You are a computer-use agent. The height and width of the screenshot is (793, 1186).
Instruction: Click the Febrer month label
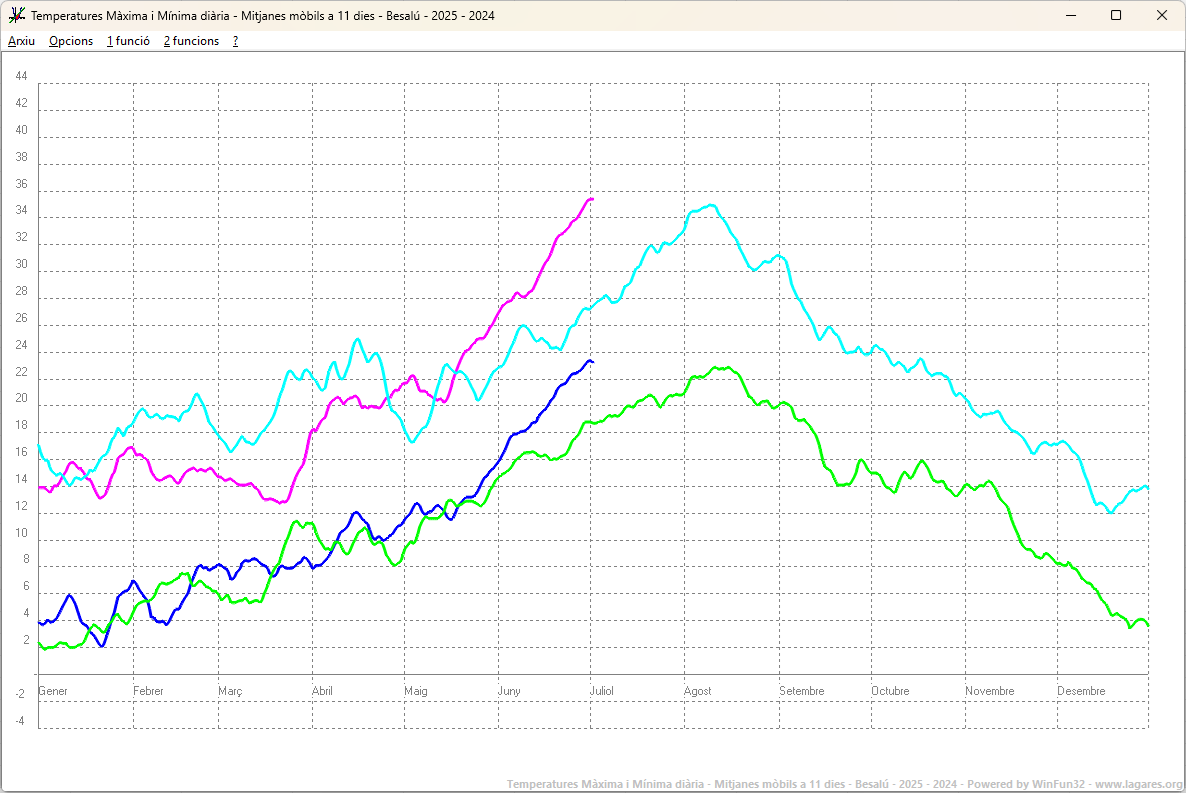tap(148, 691)
